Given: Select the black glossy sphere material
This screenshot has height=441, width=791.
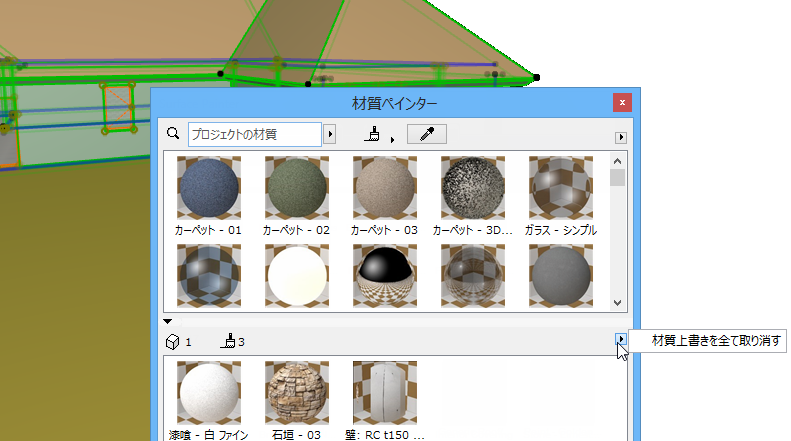Looking at the screenshot, I should [x=385, y=276].
